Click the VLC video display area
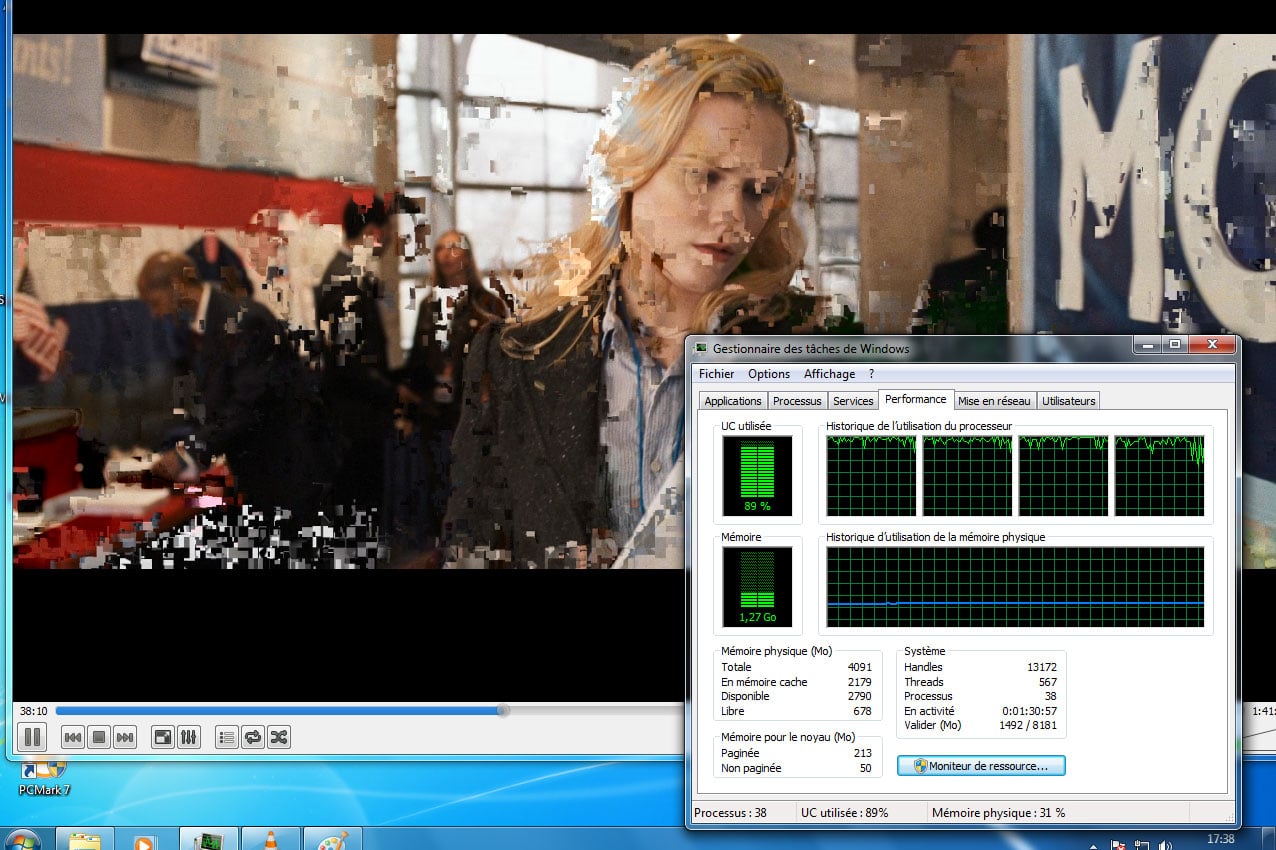The height and width of the screenshot is (850, 1276). [350, 300]
